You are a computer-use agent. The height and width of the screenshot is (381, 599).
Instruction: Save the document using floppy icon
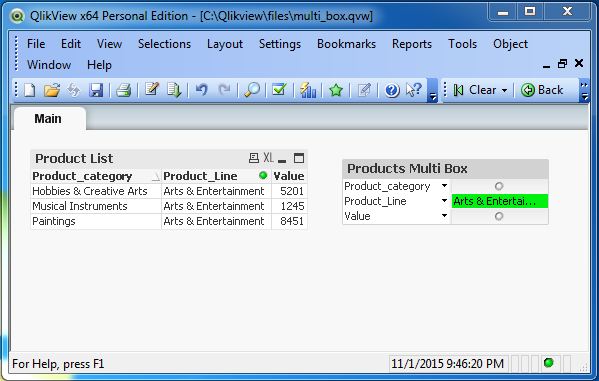click(96, 90)
